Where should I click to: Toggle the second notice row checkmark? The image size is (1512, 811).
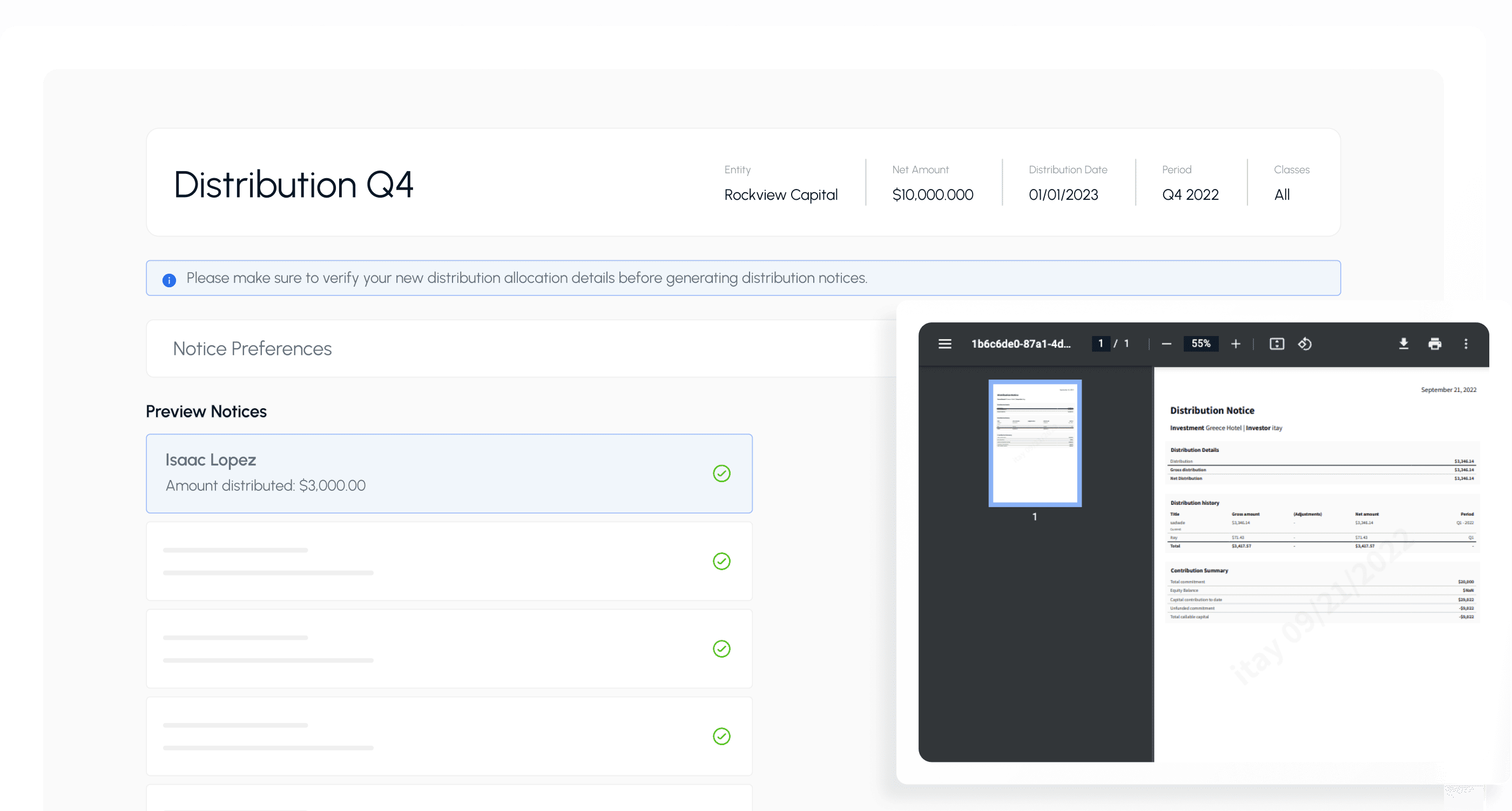(721, 561)
